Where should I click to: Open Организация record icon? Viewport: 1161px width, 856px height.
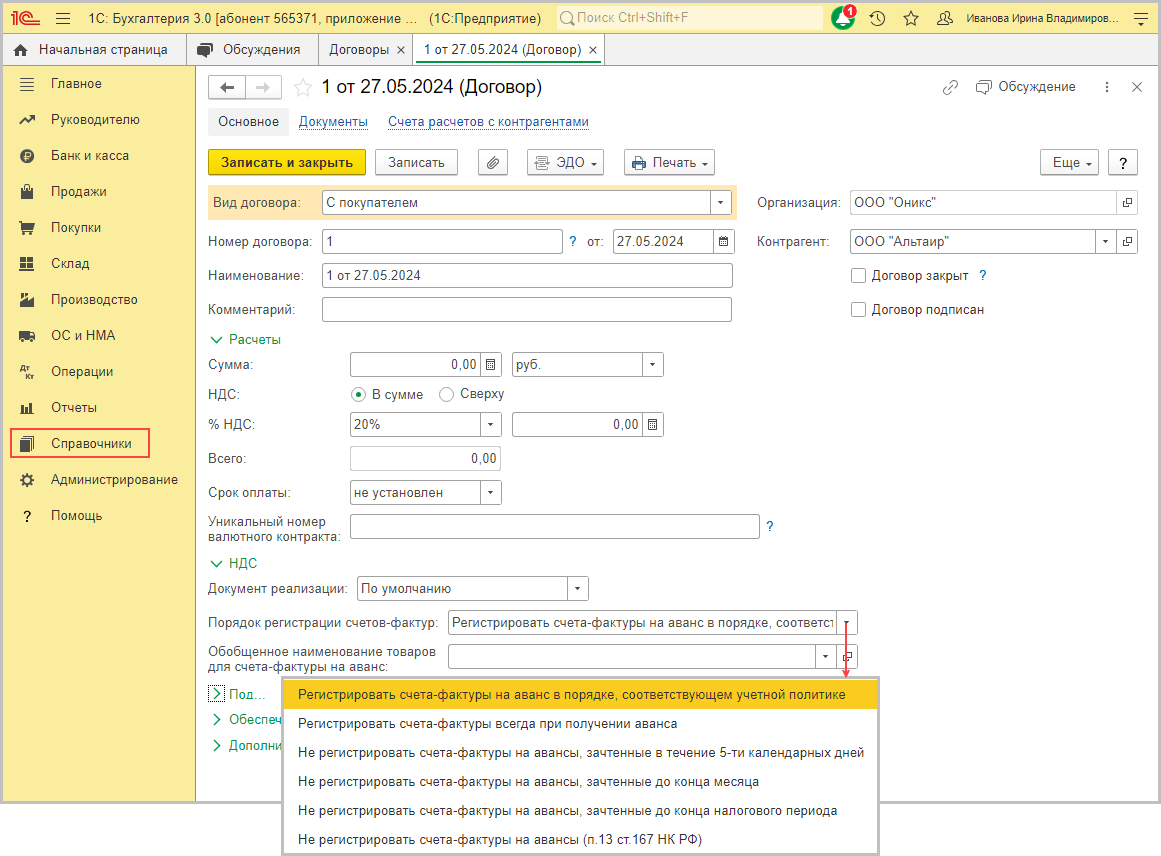[1127, 202]
